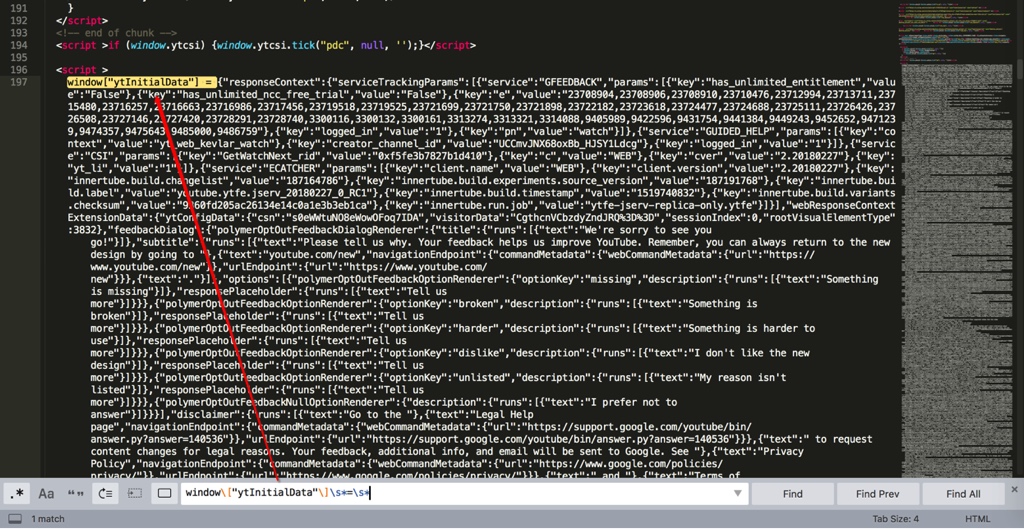Toggle case sensitive Aa option
1024x529 pixels.
[46, 494]
